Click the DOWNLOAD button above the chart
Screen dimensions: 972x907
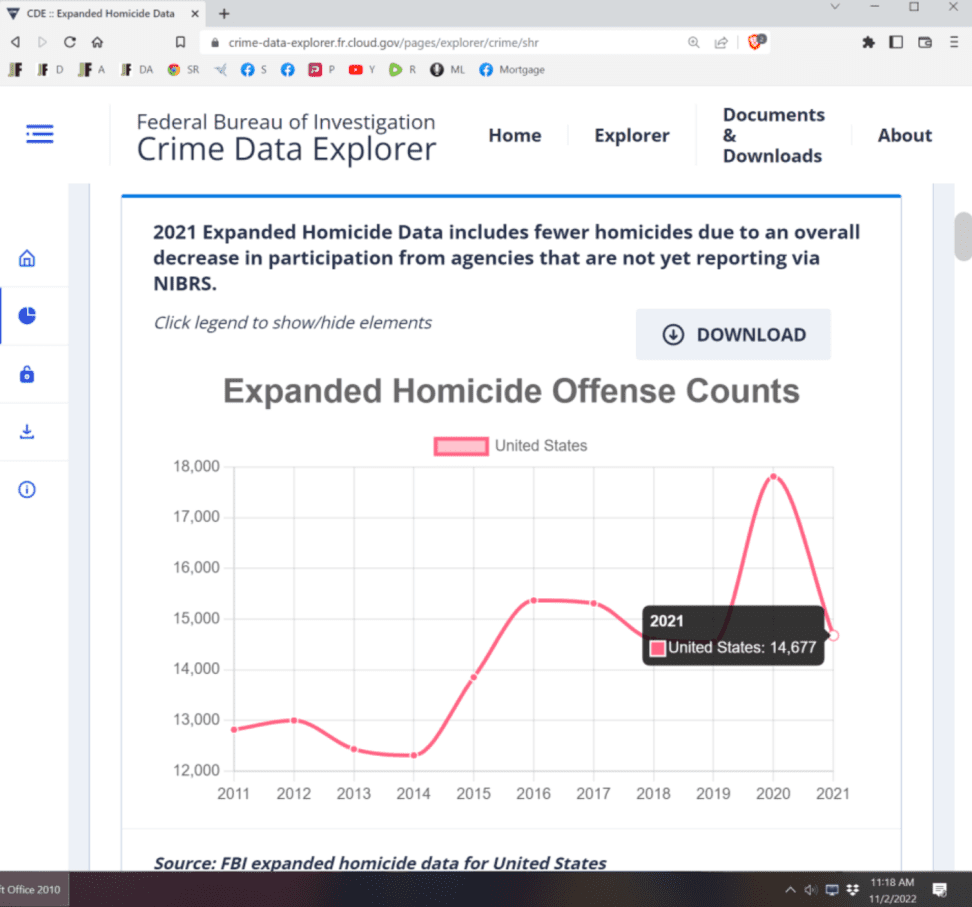pos(733,335)
